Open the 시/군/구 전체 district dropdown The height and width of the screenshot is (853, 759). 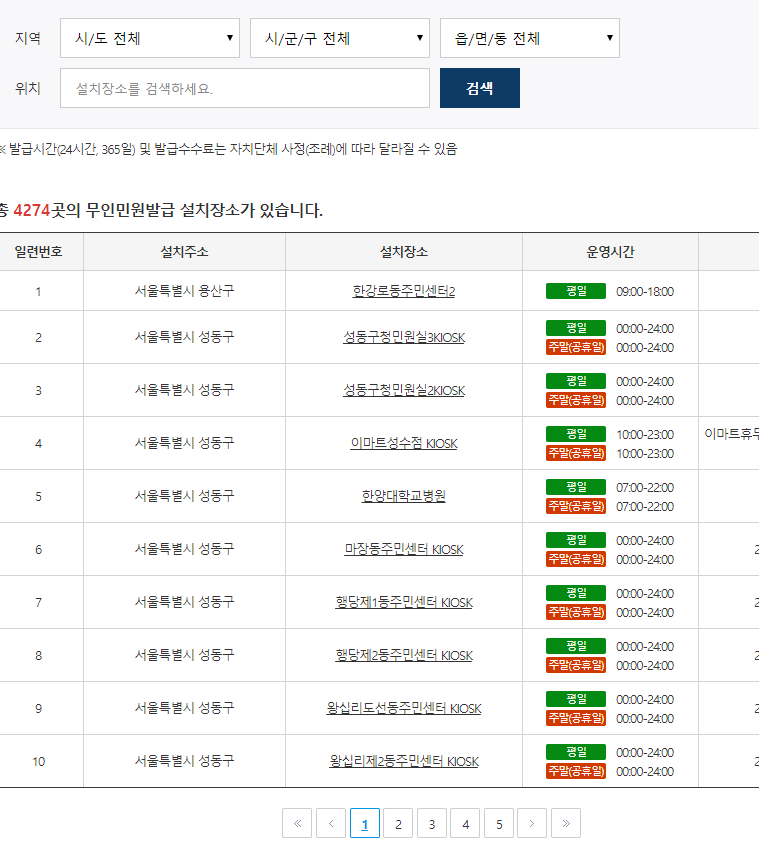[340, 38]
